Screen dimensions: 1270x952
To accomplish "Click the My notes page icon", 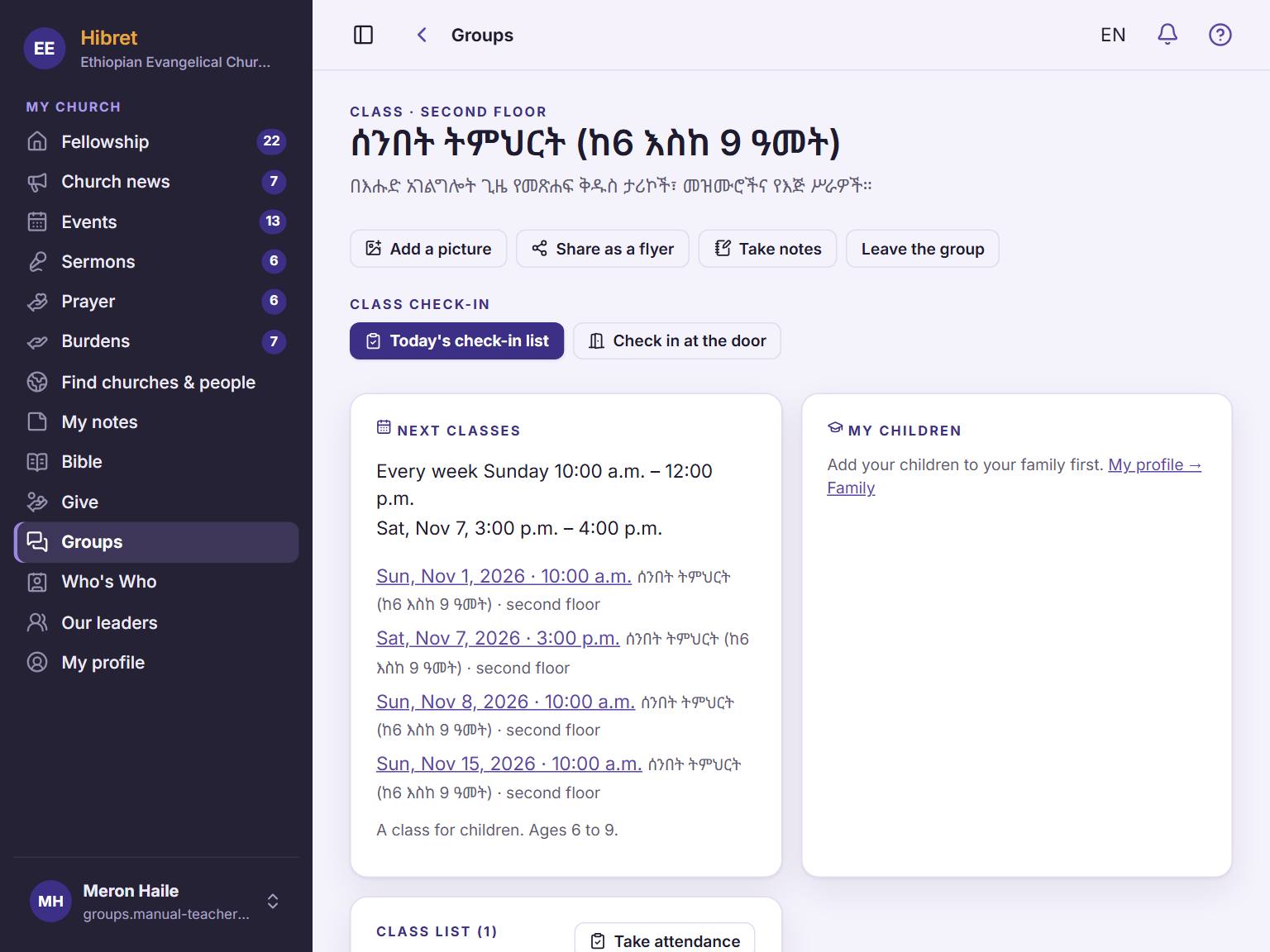I will 37,421.
